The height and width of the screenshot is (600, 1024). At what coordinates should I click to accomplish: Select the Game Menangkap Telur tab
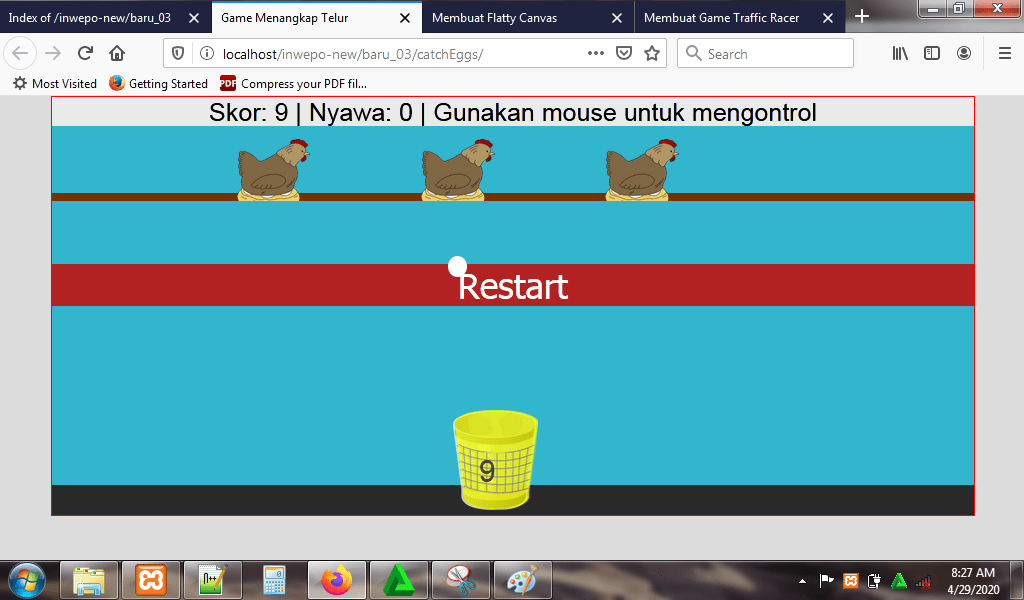(x=285, y=18)
